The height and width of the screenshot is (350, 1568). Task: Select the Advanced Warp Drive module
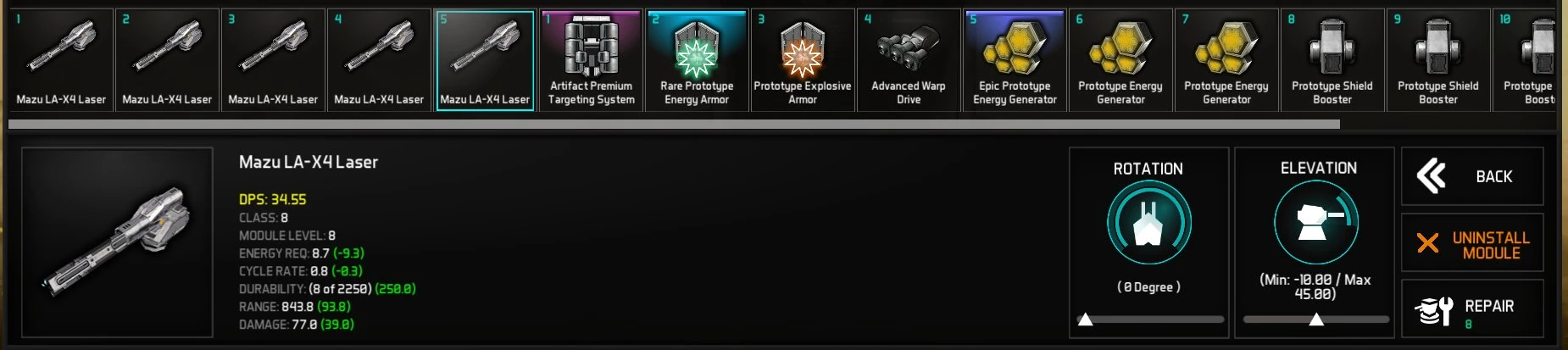pyautogui.click(x=909, y=60)
